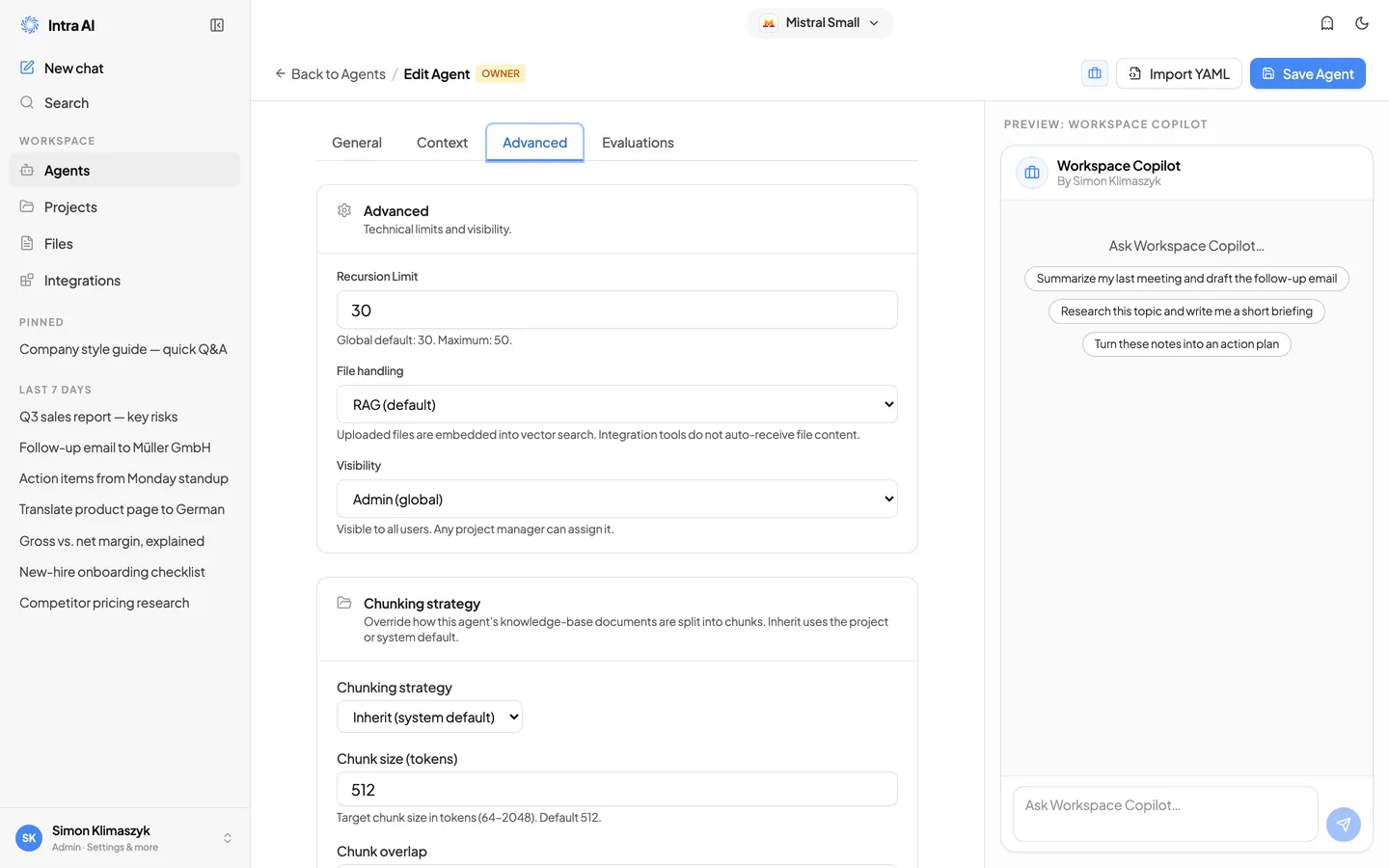Click the OWNER badge
This screenshot has height=868, width=1389.
501,73
